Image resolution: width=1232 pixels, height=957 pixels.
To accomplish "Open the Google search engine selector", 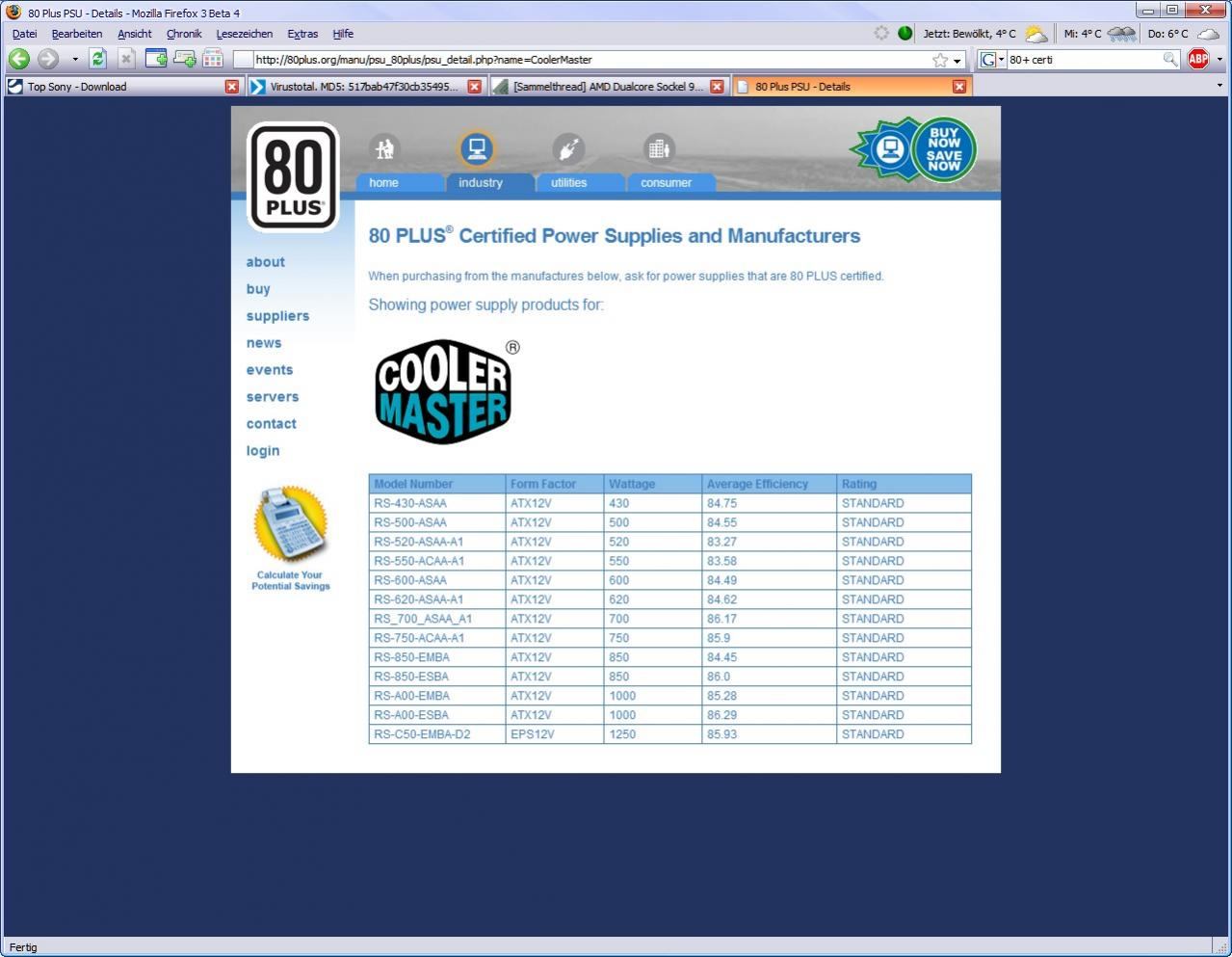I will [x=992, y=60].
